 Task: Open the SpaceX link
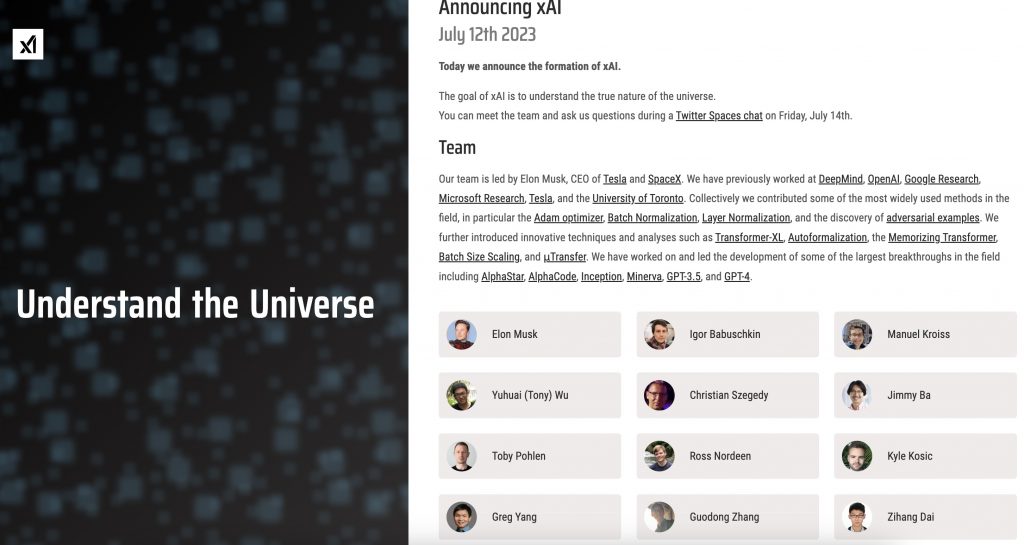664,179
